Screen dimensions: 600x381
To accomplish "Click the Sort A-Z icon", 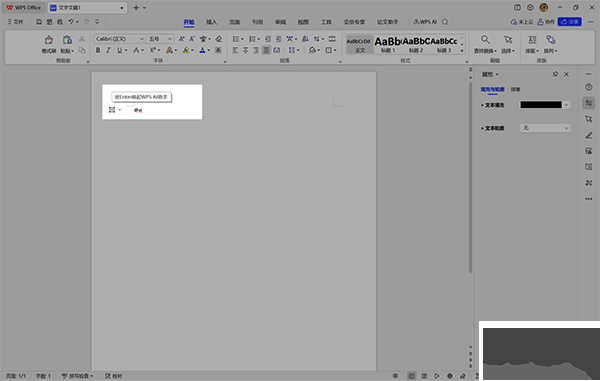I will click(x=305, y=39).
